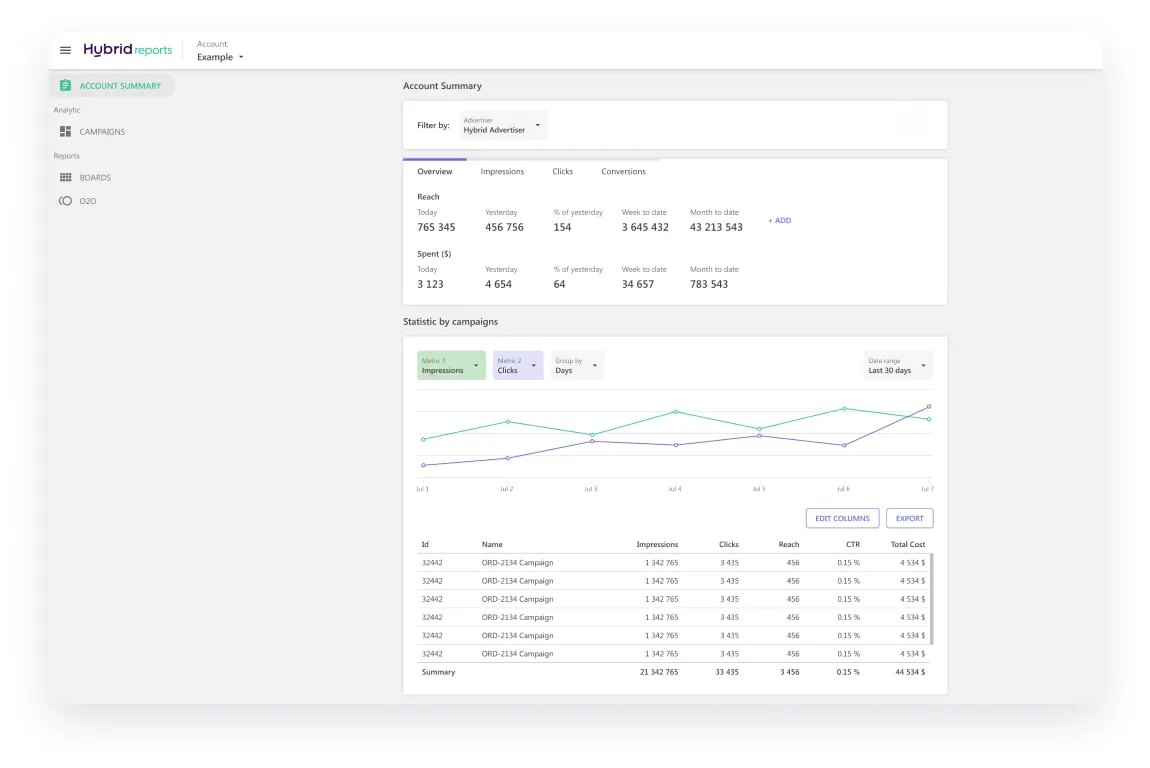
Task: Click Reach Month to date 43 213 543
Action: pos(717,227)
